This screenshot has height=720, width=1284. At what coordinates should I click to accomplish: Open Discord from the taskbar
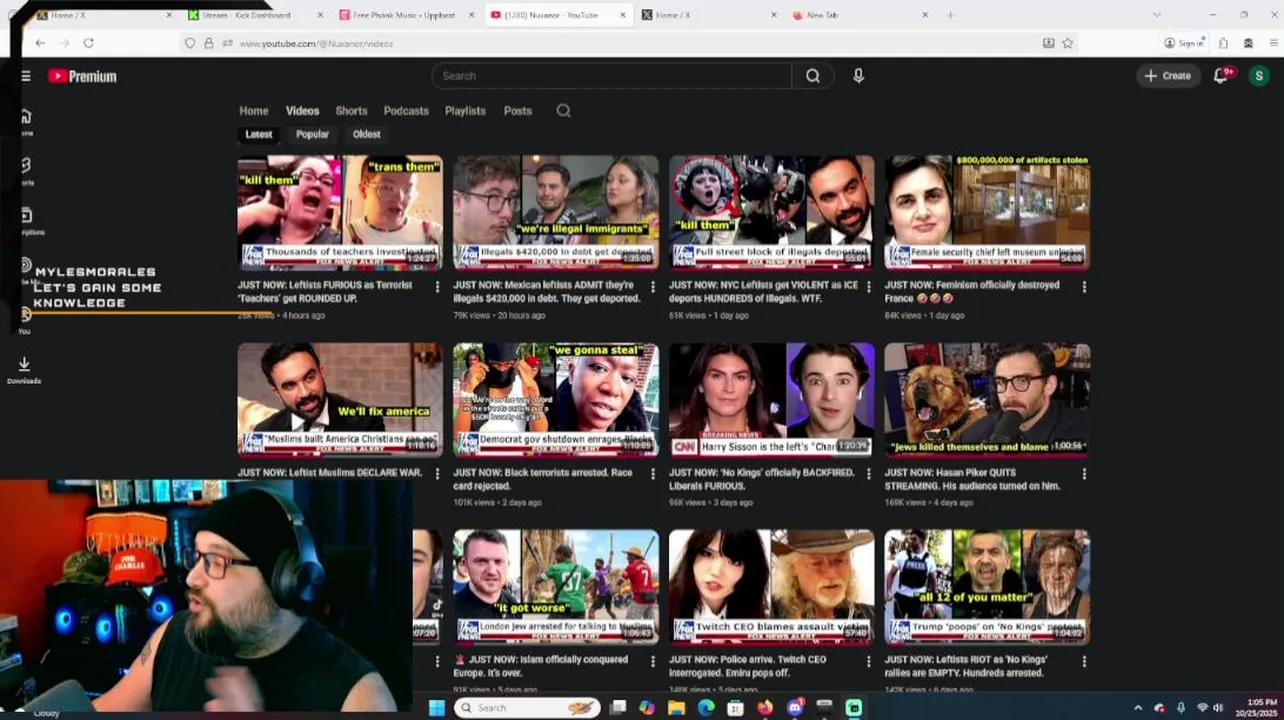(x=795, y=708)
